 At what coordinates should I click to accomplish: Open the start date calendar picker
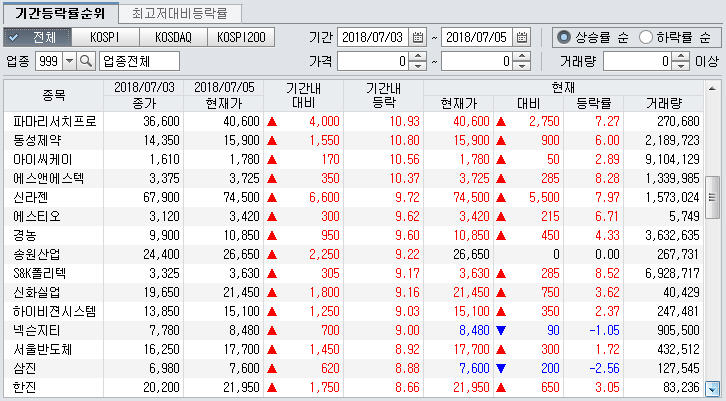(x=418, y=37)
